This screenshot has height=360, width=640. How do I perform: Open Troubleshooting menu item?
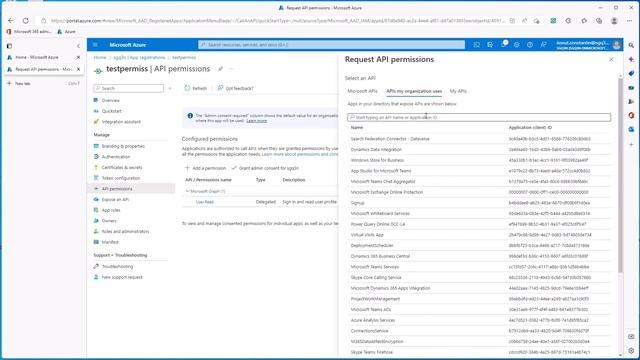coord(117,267)
